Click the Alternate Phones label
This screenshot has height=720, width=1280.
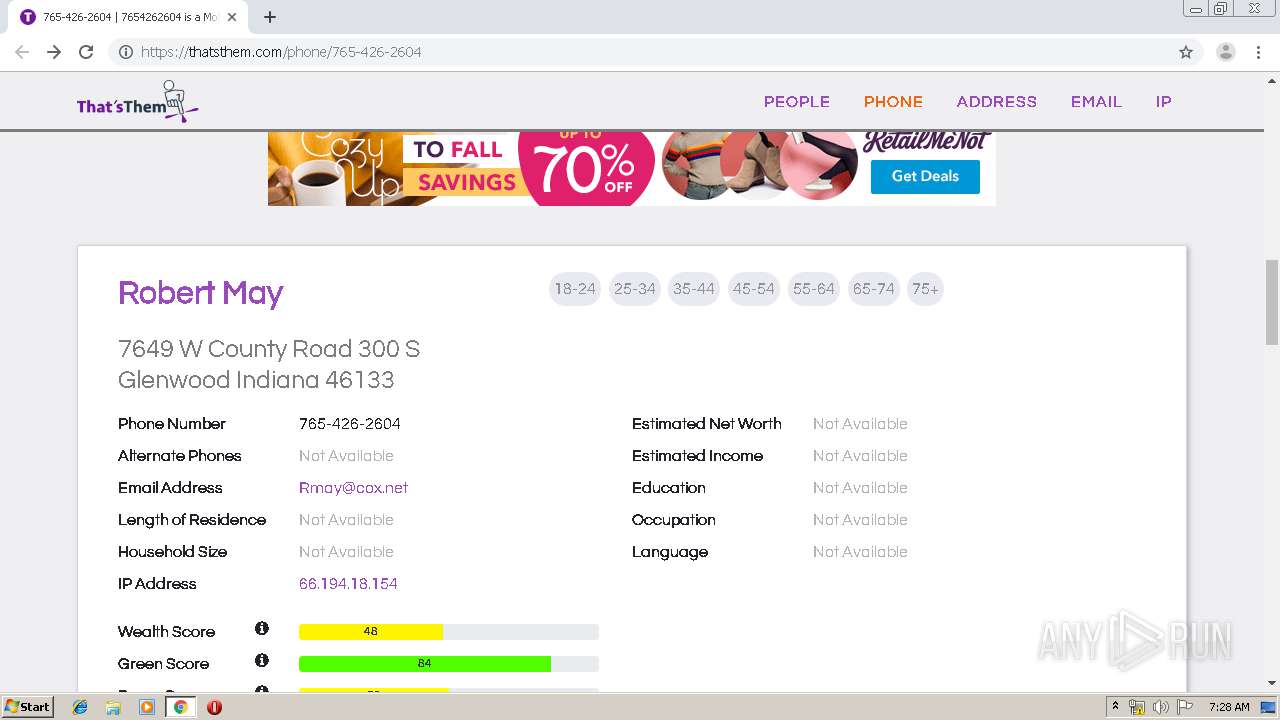pos(180,456)
